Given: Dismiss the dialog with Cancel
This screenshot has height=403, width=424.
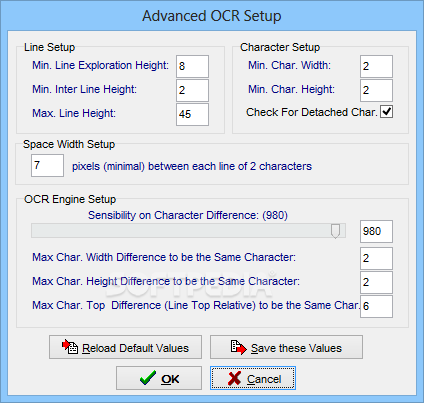Looking at the screenshot, I should click(x=253, y=378).
